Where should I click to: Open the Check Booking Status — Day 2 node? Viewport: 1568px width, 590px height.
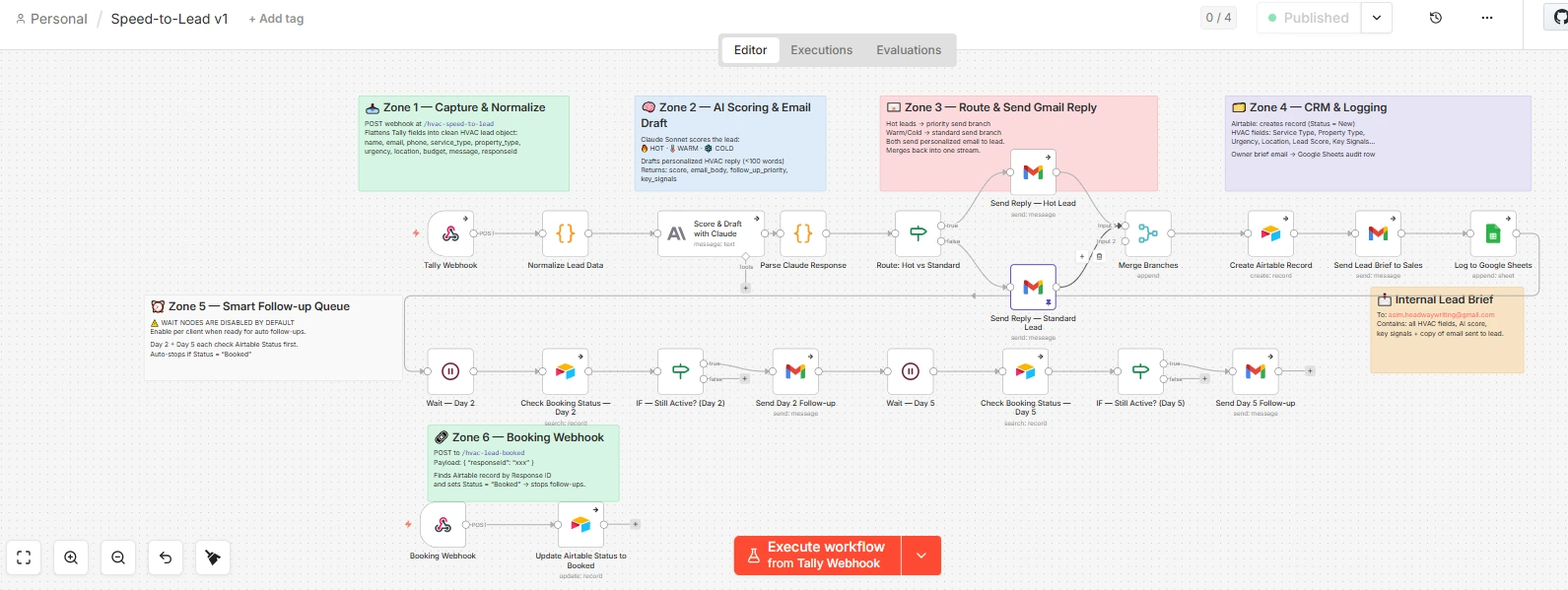click(x=566, y=371)
